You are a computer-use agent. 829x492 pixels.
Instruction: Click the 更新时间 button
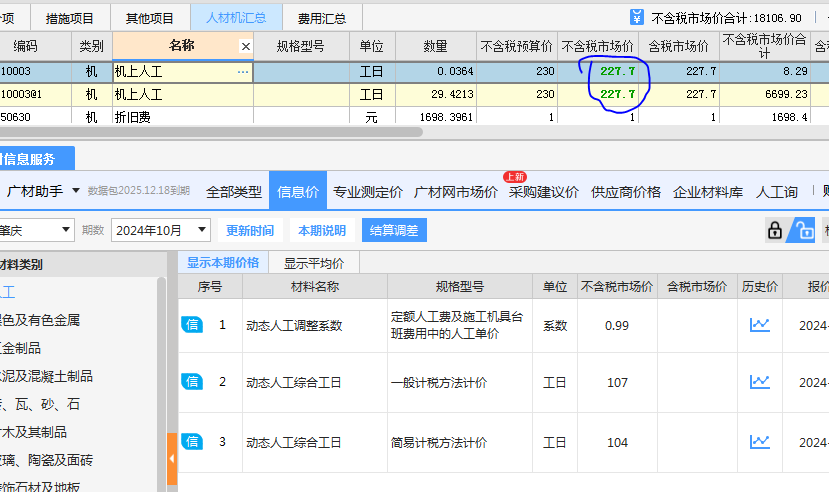click(250, 230)
